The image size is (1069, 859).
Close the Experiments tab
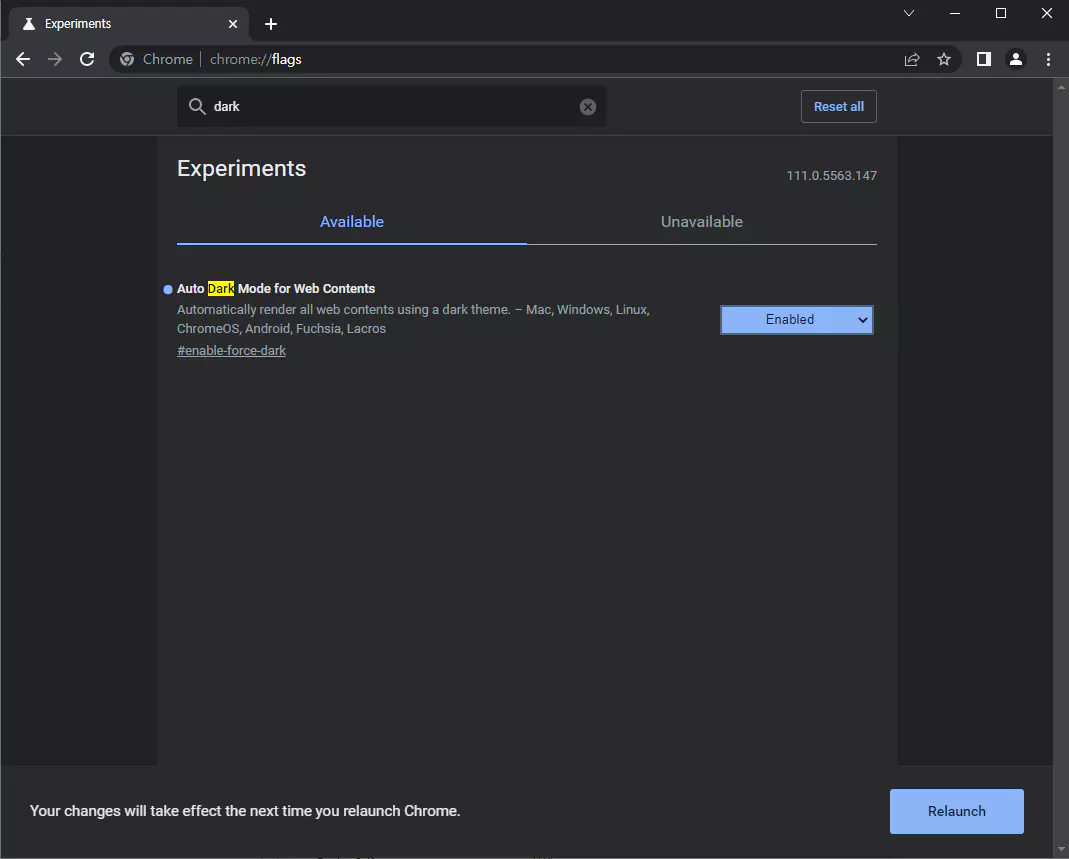coord(233,24)
